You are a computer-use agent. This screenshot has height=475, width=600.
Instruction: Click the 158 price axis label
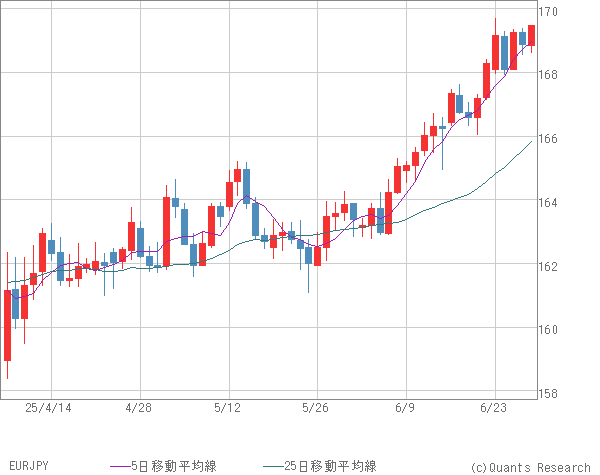(548, 393)
